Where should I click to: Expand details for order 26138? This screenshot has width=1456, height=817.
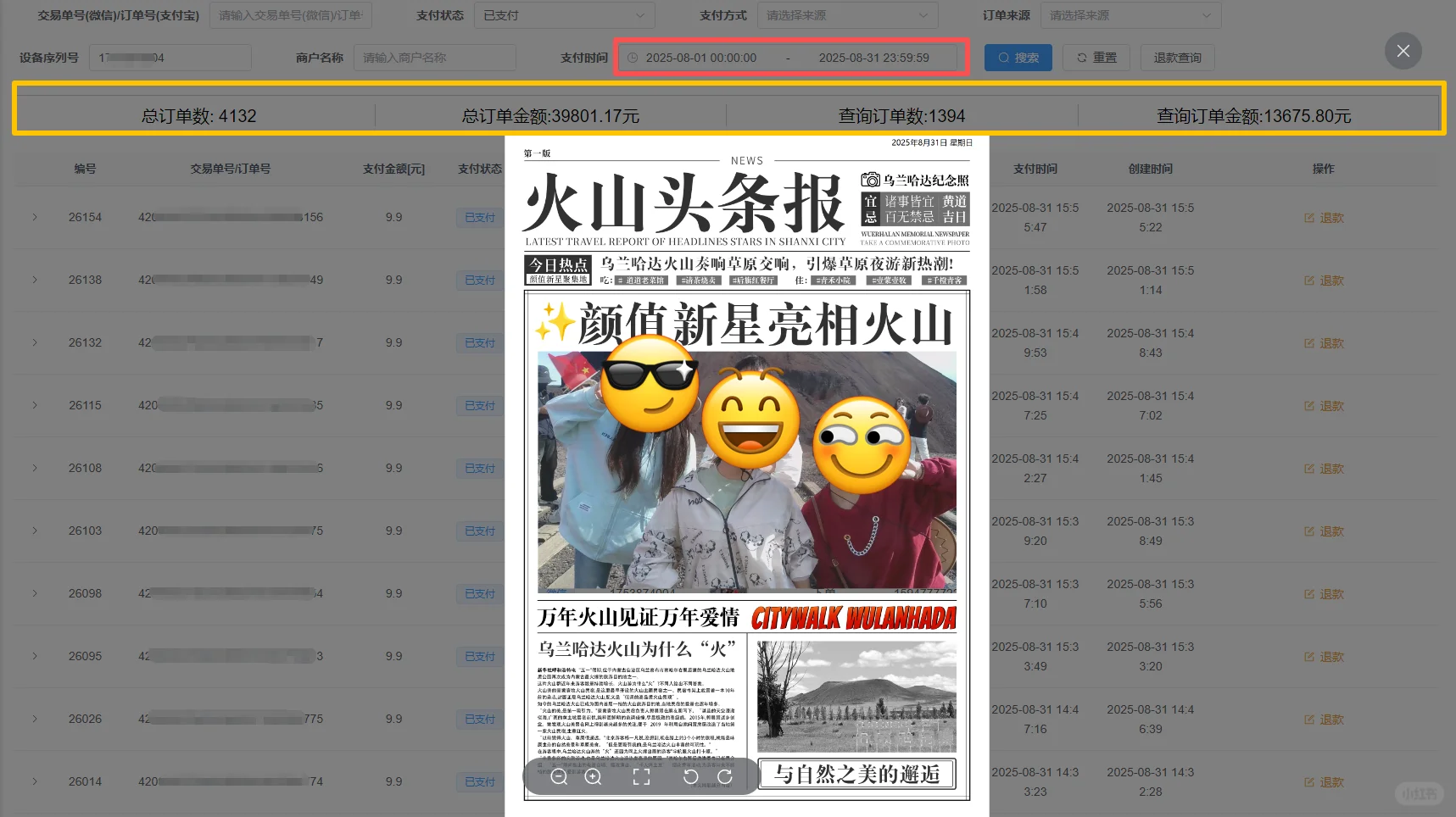click(x=34, y=280)
